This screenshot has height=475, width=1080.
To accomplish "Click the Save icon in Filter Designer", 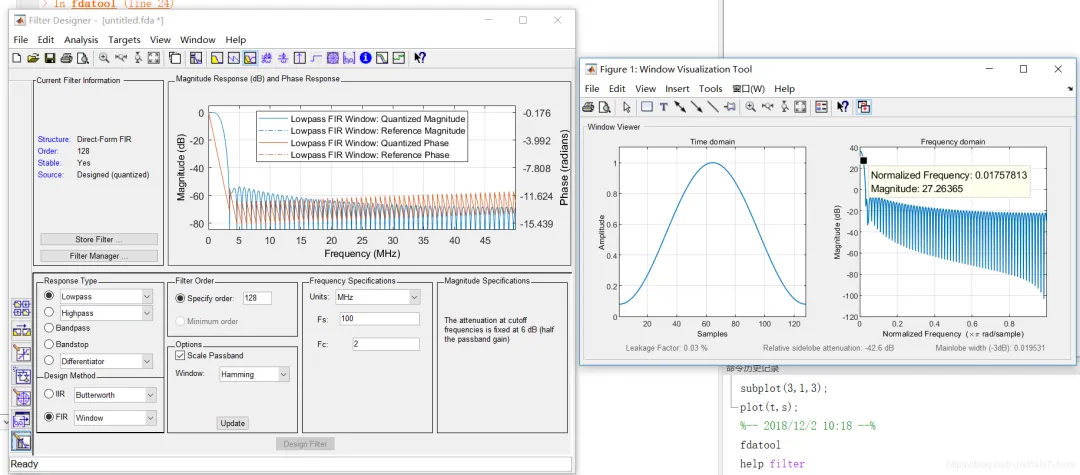I will 48,58.
